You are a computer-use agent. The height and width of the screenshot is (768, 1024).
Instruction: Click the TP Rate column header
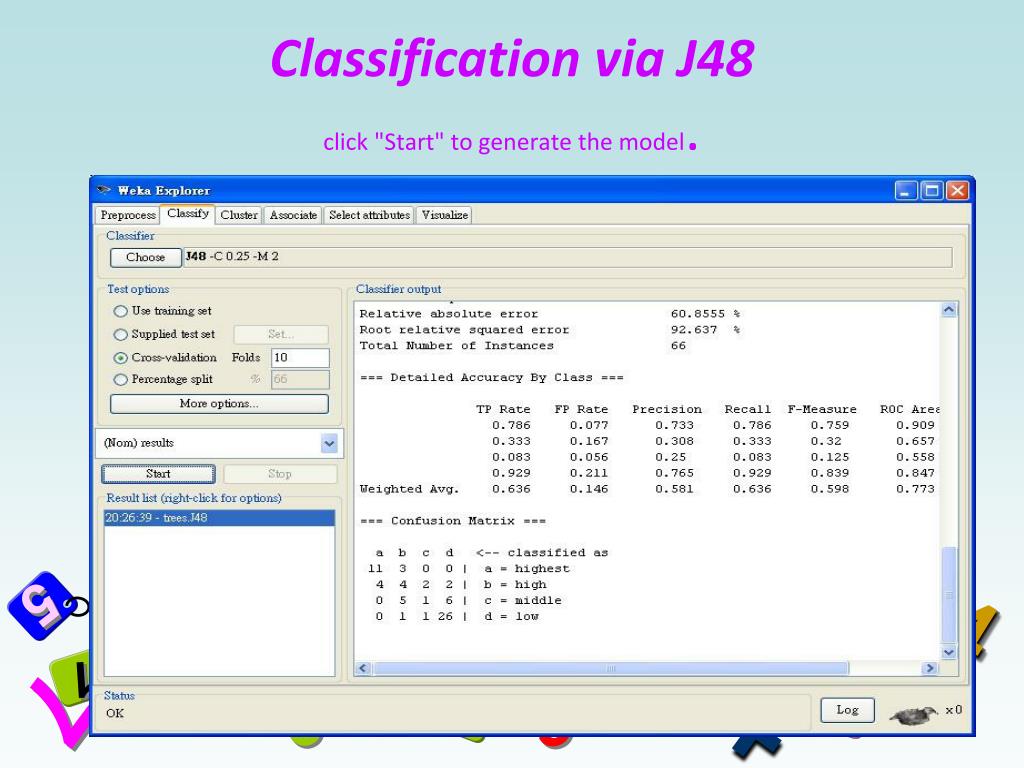pos(503,409)
